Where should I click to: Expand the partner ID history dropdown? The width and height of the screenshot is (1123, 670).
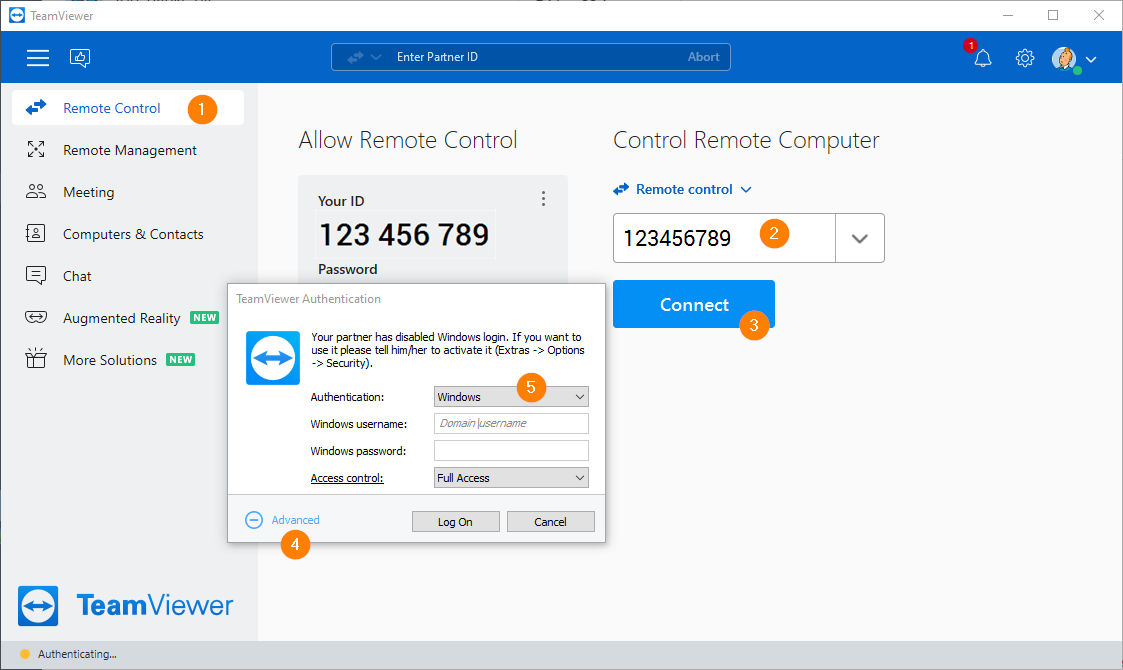[859, 238]
